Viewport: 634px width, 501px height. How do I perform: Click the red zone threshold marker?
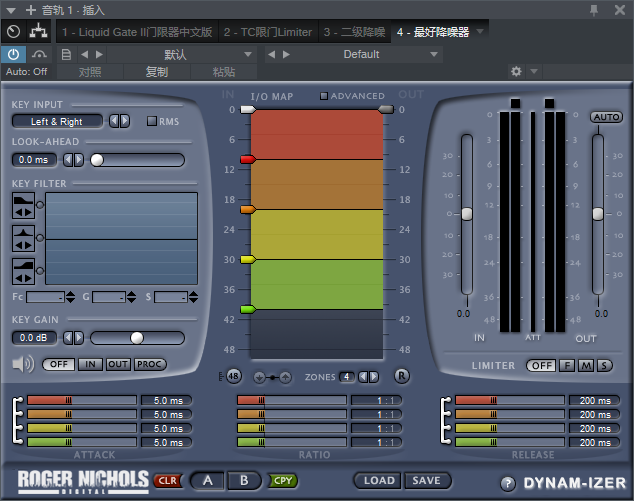pos(248,159)
